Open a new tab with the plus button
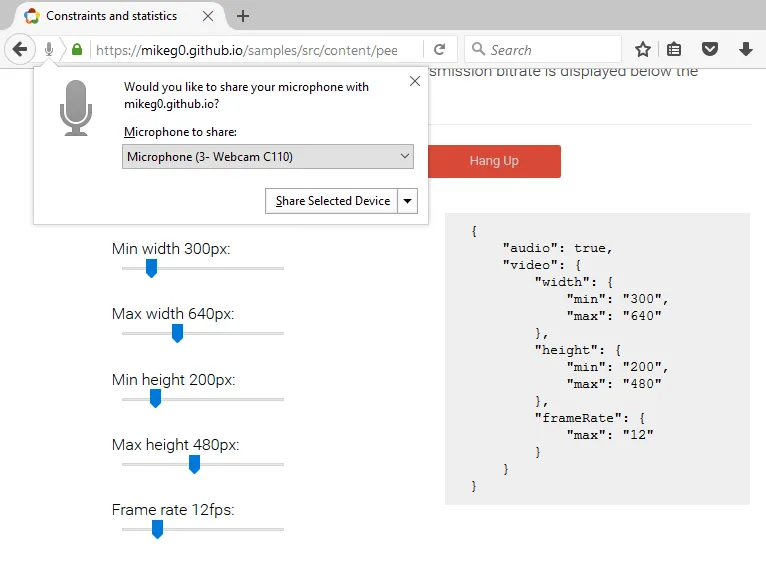The image size is (766, 570). (243, 16)
